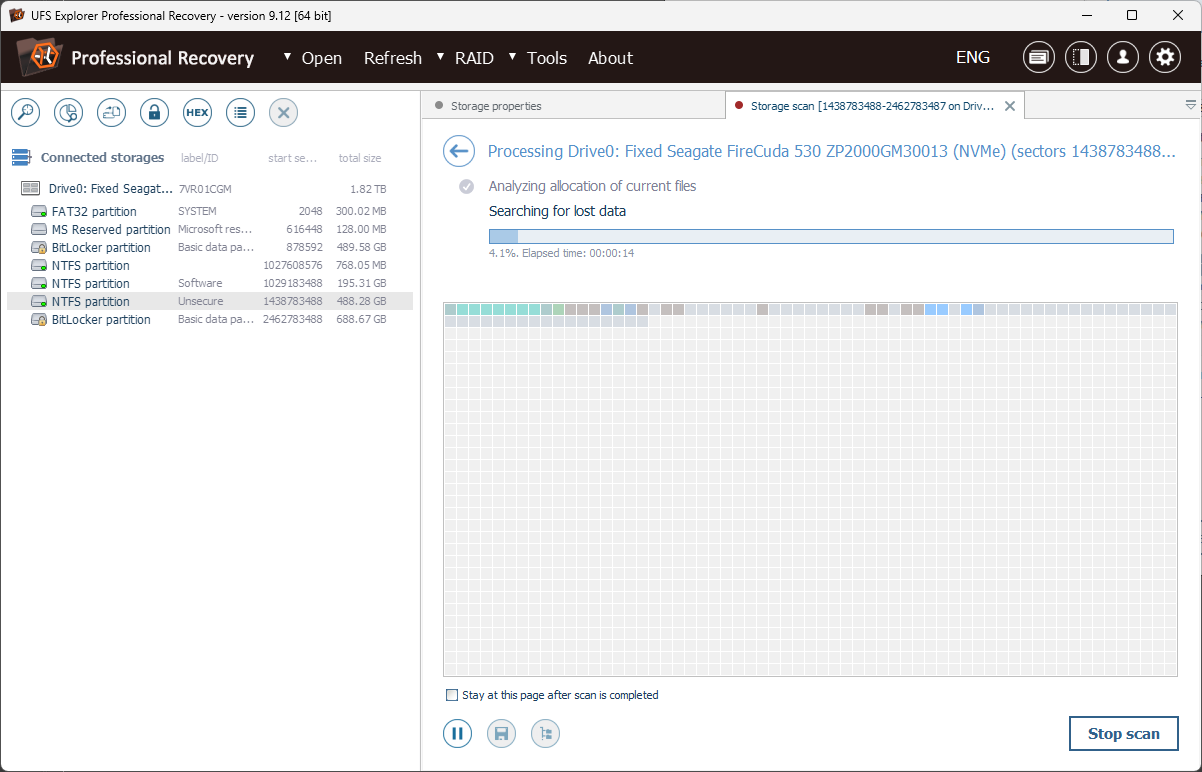
Task: Click the decryption lock icon
Action: [x=154, y=112]
